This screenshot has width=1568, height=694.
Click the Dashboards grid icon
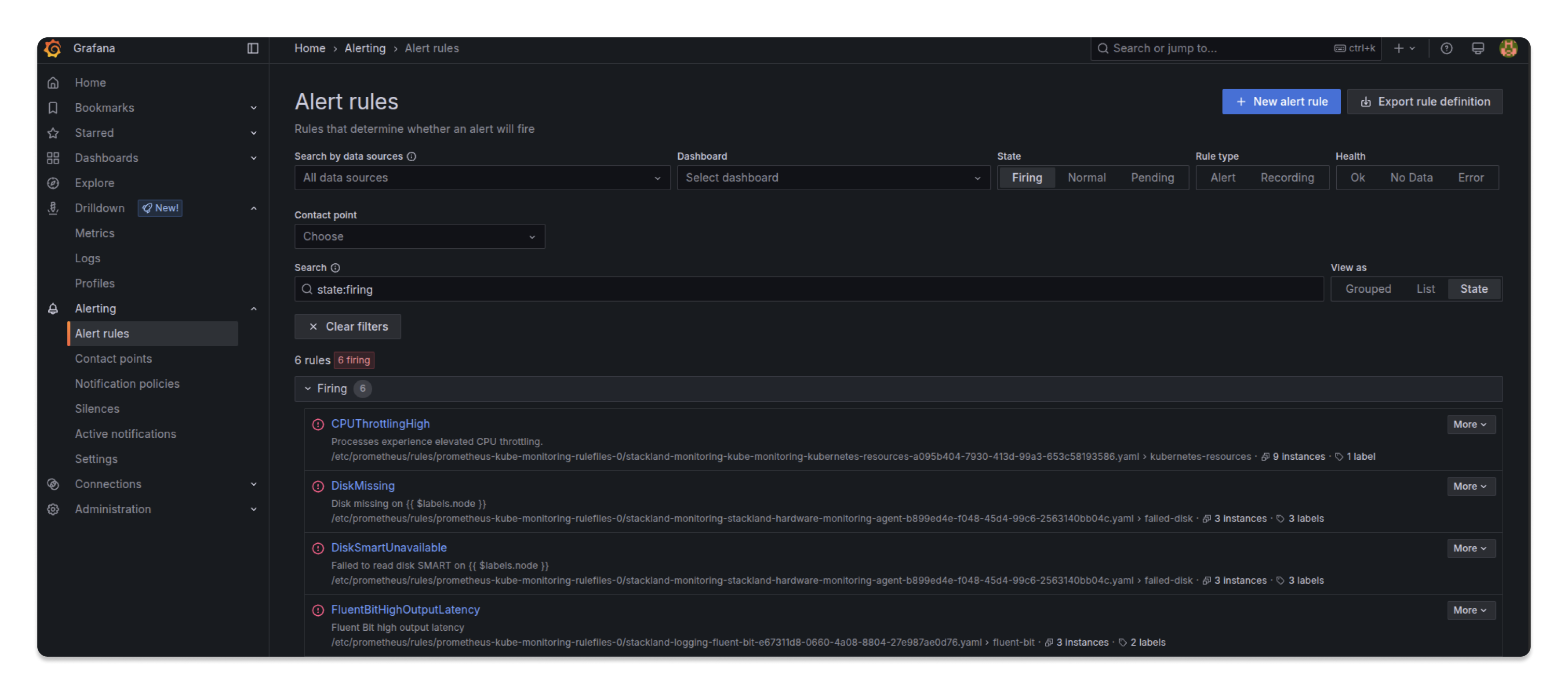(53, 158)
